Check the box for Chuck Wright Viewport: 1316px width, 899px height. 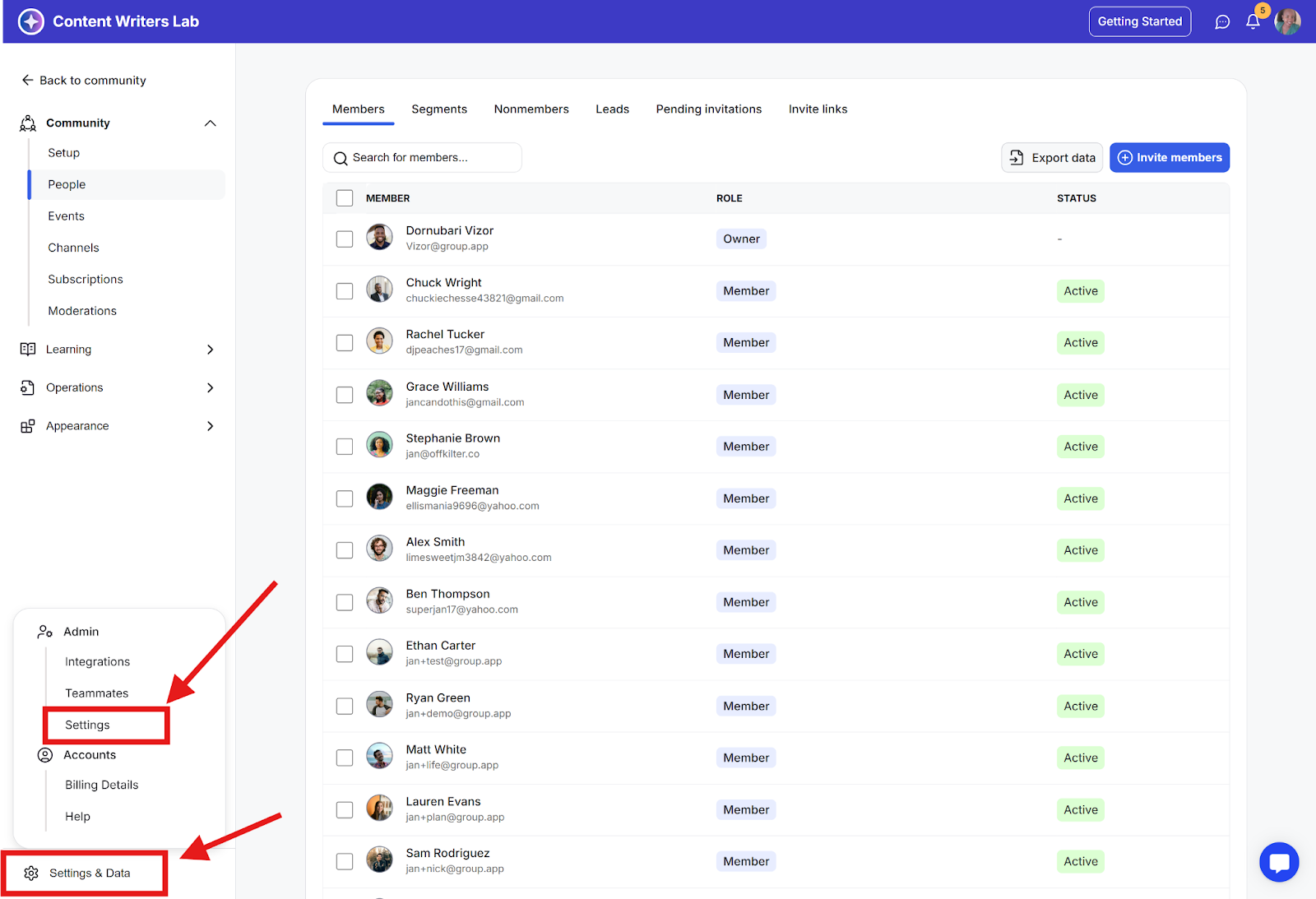click(x=345, y=291)
